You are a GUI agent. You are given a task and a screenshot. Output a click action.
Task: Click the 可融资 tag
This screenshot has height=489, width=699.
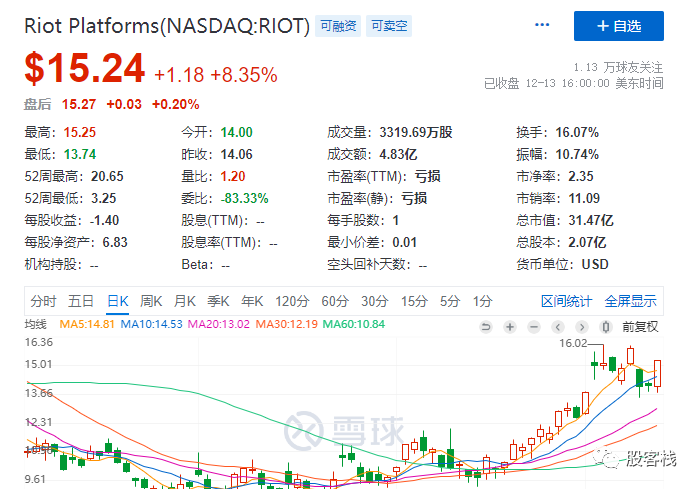(338, 26)
